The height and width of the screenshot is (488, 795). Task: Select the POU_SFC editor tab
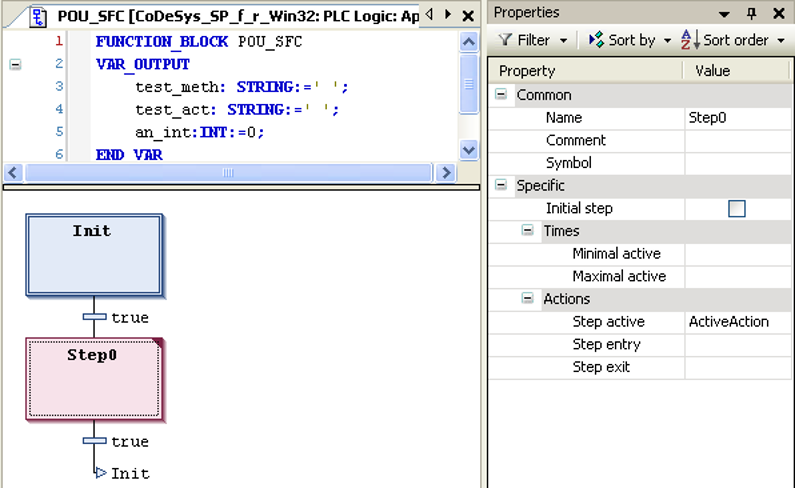pos(230,15)
